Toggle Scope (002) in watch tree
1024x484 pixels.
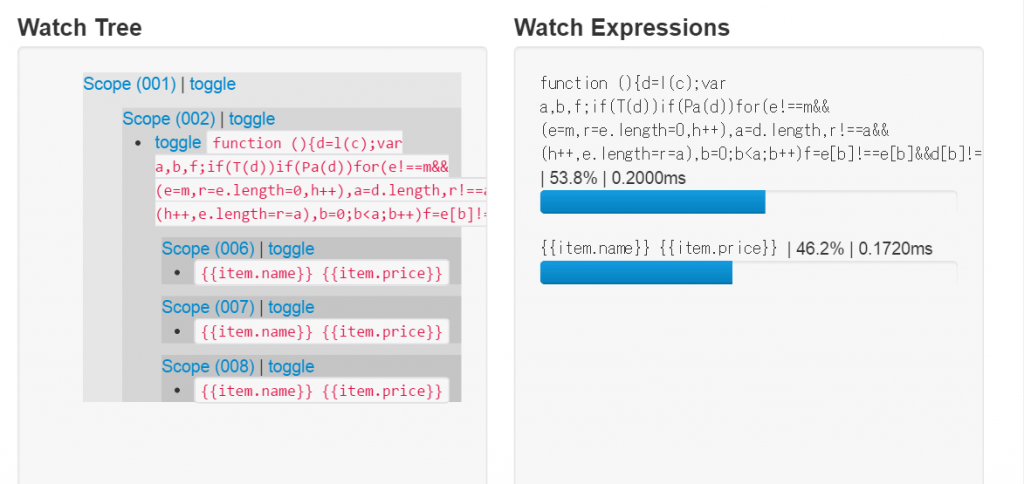pyautogui.click(x=252, y=119)
